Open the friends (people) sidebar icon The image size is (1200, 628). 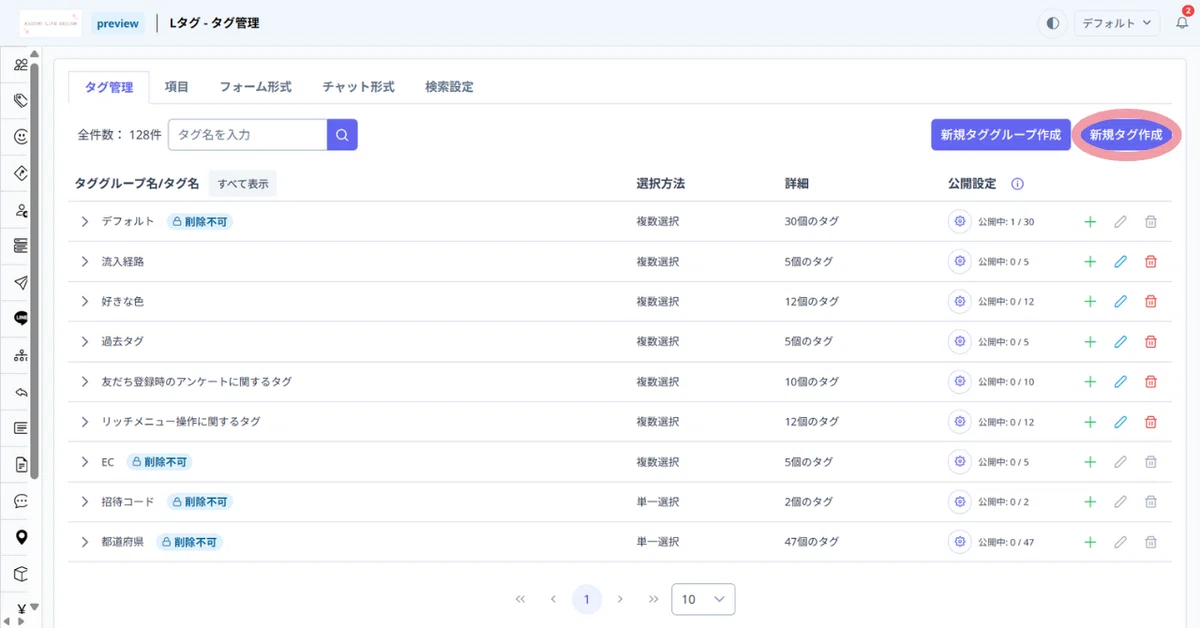pyautogui.click(x=21, y=64)
